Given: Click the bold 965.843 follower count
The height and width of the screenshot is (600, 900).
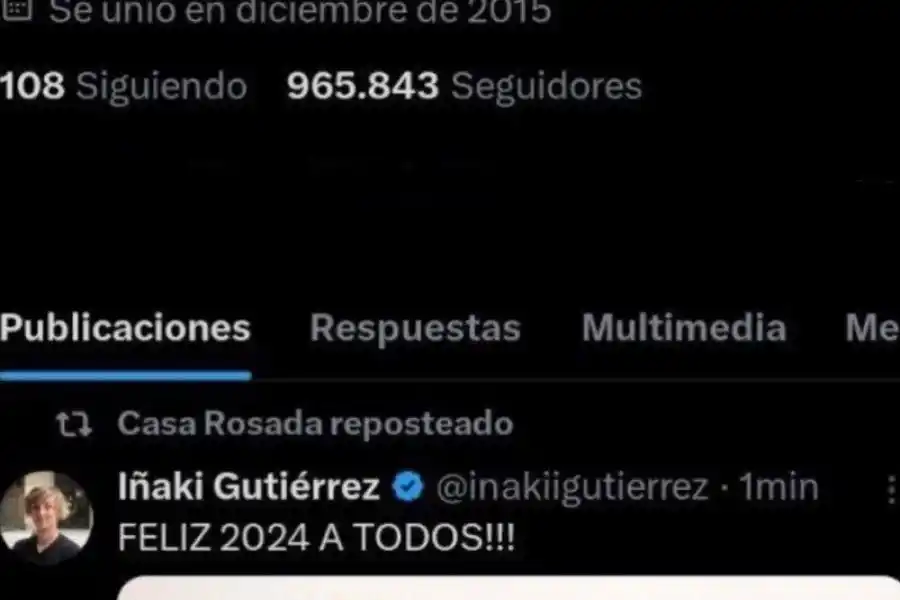Looking at the screenshot, I should click(x=363, y=86).
